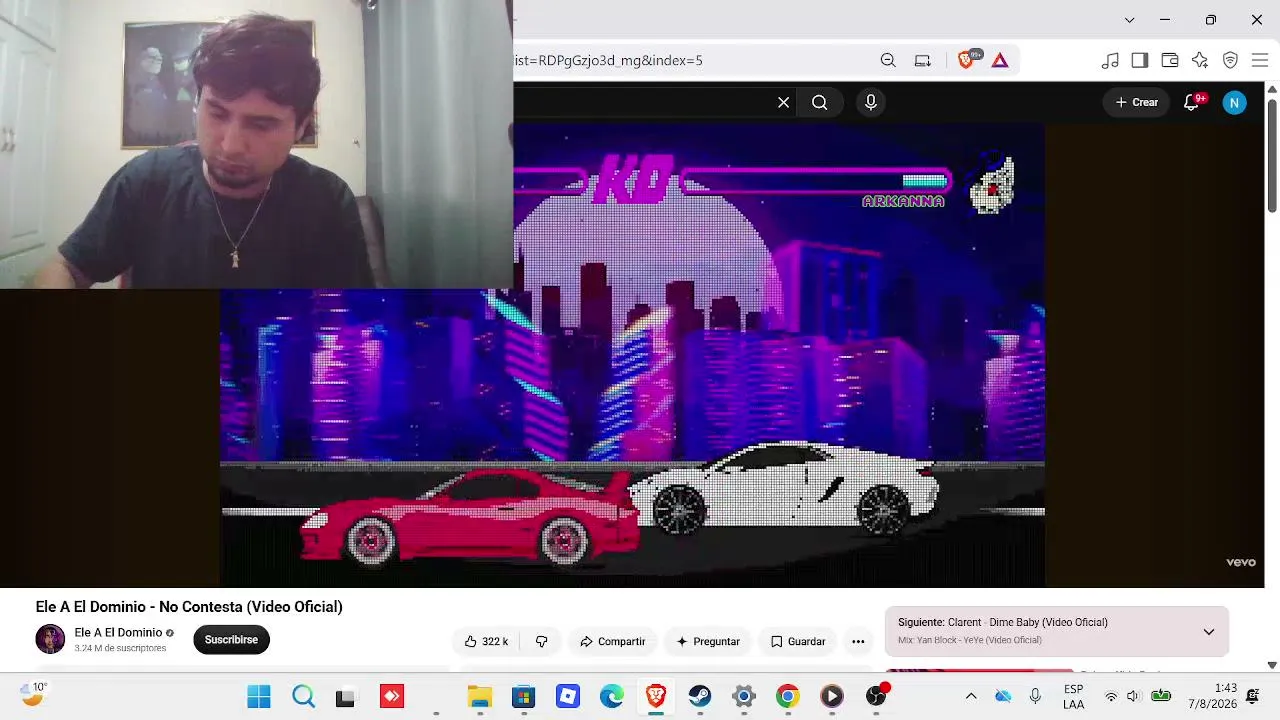Save video with Guardar button

(798, 641)
